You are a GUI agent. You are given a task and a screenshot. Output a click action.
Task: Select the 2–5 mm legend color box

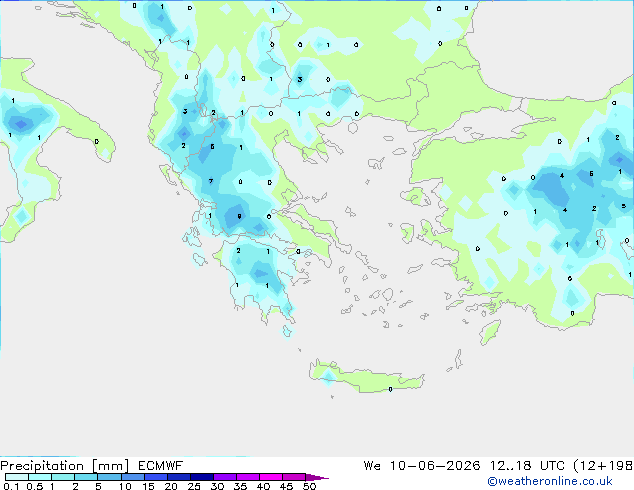[x=86, y=477]
